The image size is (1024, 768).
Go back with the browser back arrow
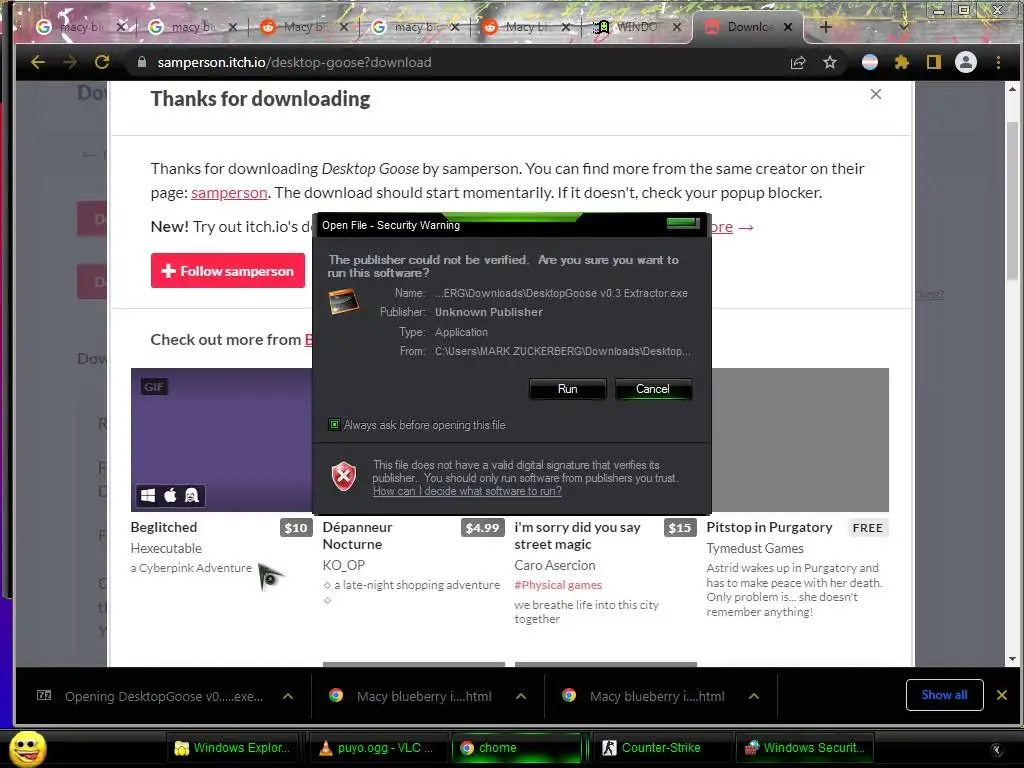click(x=38, y=62)
